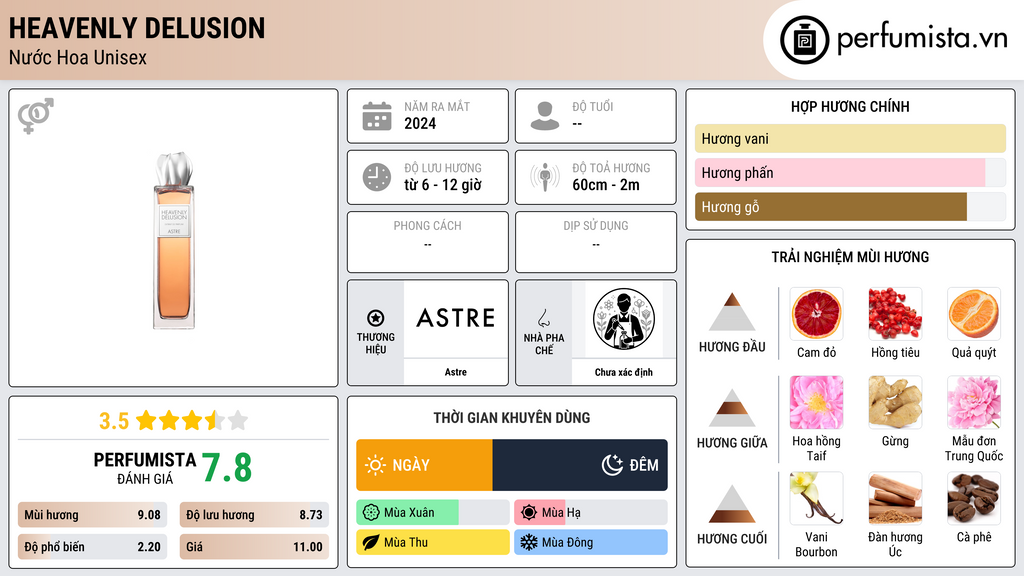Click the Hương cuối pyramid icon
1024x576 pixels.
point(732,504)
